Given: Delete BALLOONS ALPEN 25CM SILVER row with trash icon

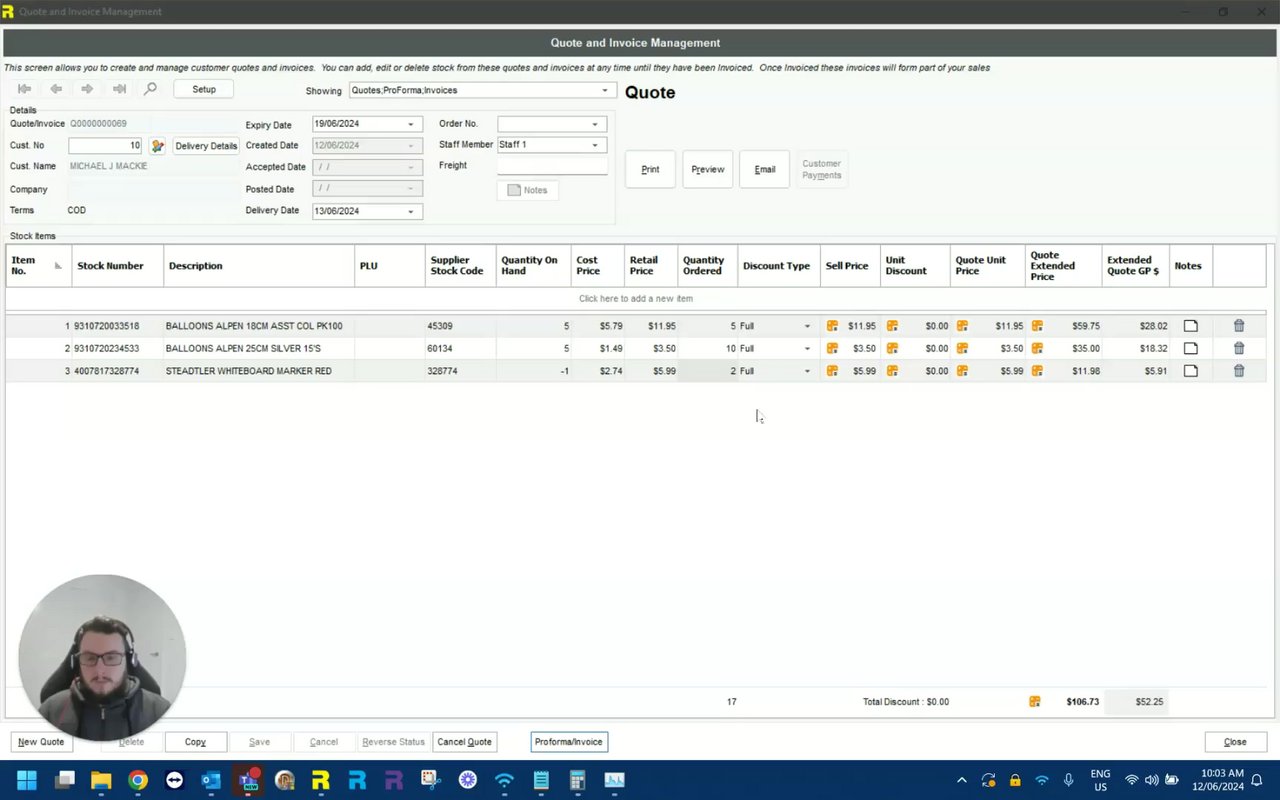Looking at the screenshot, I should pos(1239,348).
